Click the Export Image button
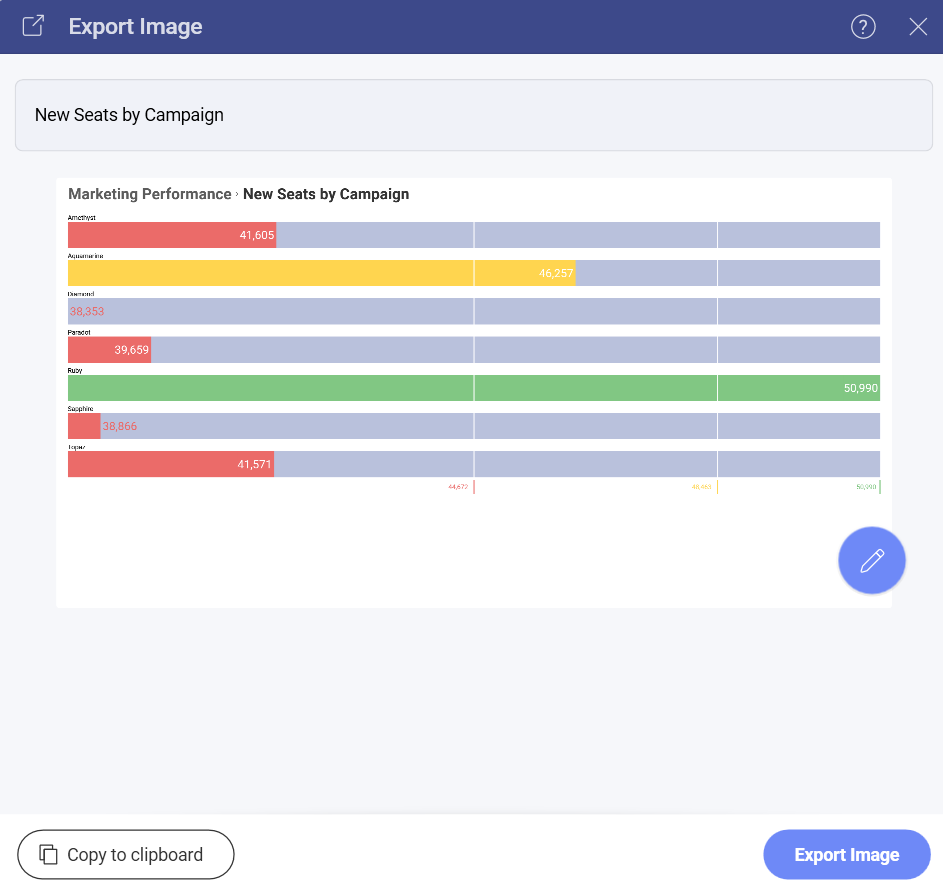 [x=846, y=854]
